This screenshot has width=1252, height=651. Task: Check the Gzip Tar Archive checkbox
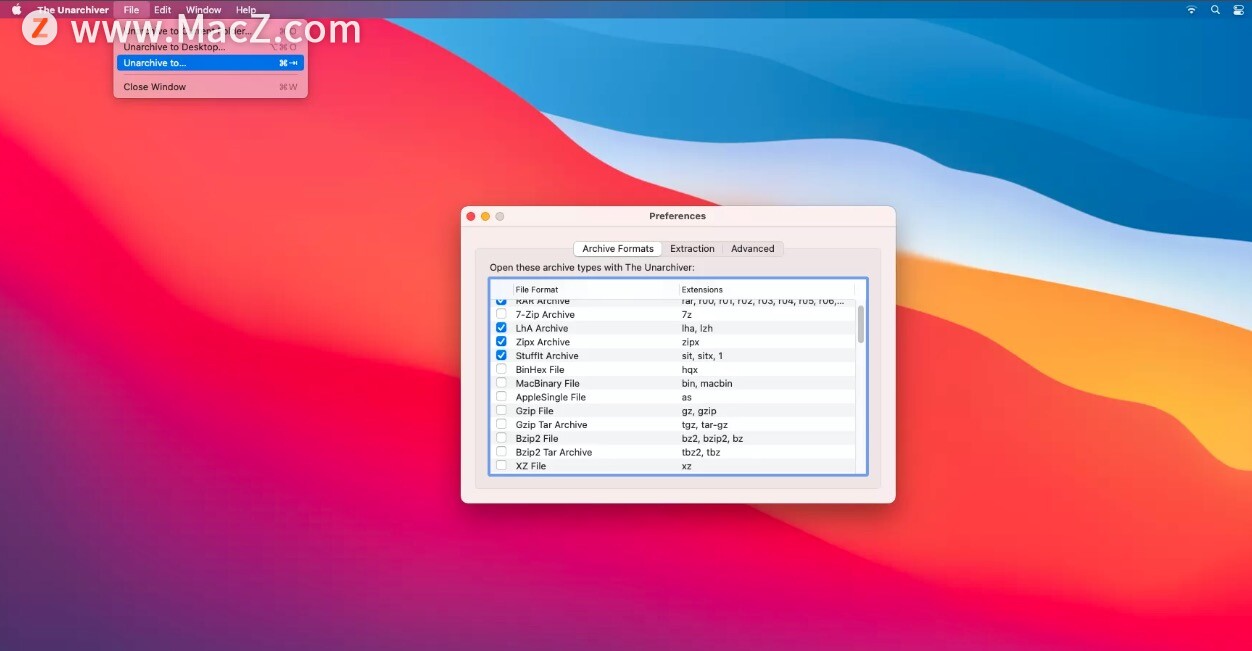pos(501,425)
